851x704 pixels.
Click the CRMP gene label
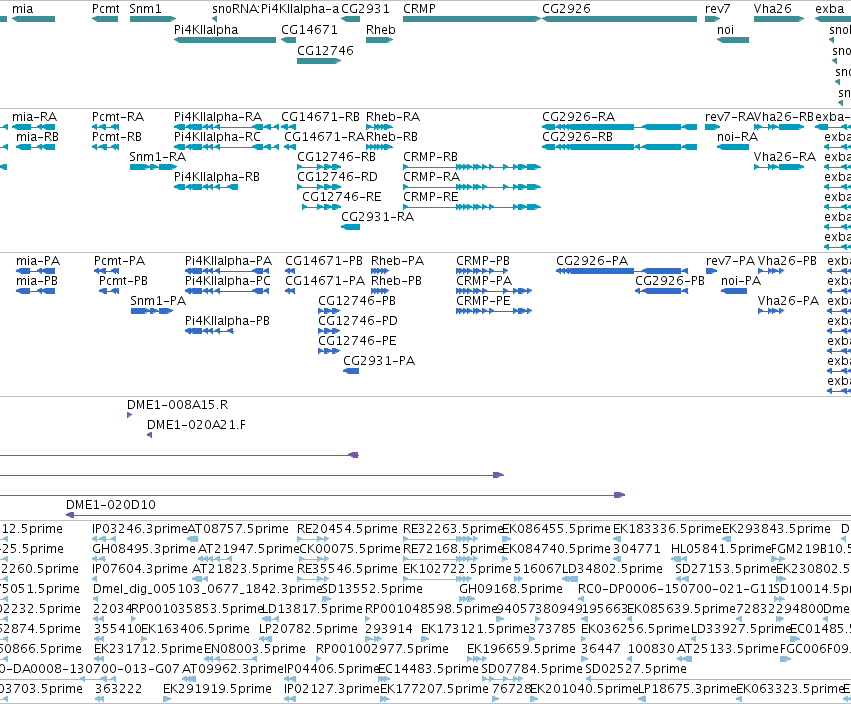[x=419, y=9]
